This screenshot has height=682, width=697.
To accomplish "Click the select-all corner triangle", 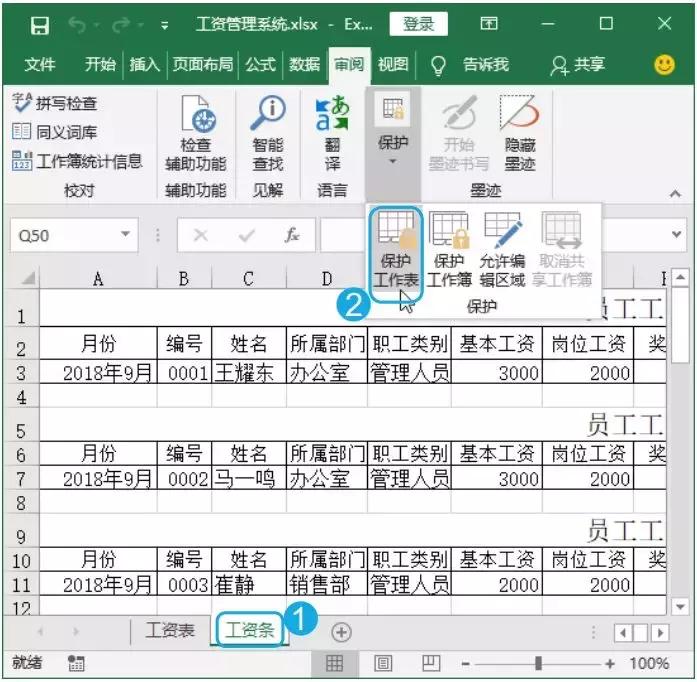I will pos(27,278).
